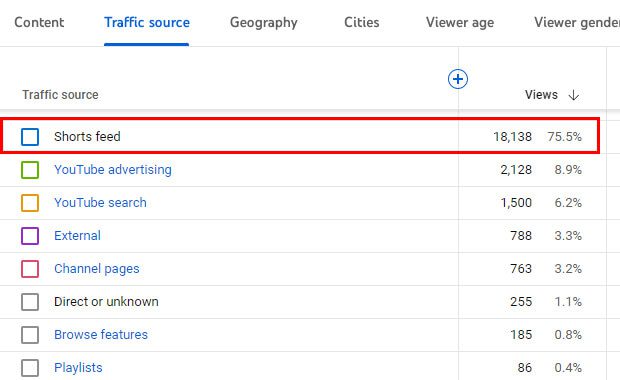Screen dimensions: 620x380
Task: Go to the Viewer age tab
Action: pos(460,23)
